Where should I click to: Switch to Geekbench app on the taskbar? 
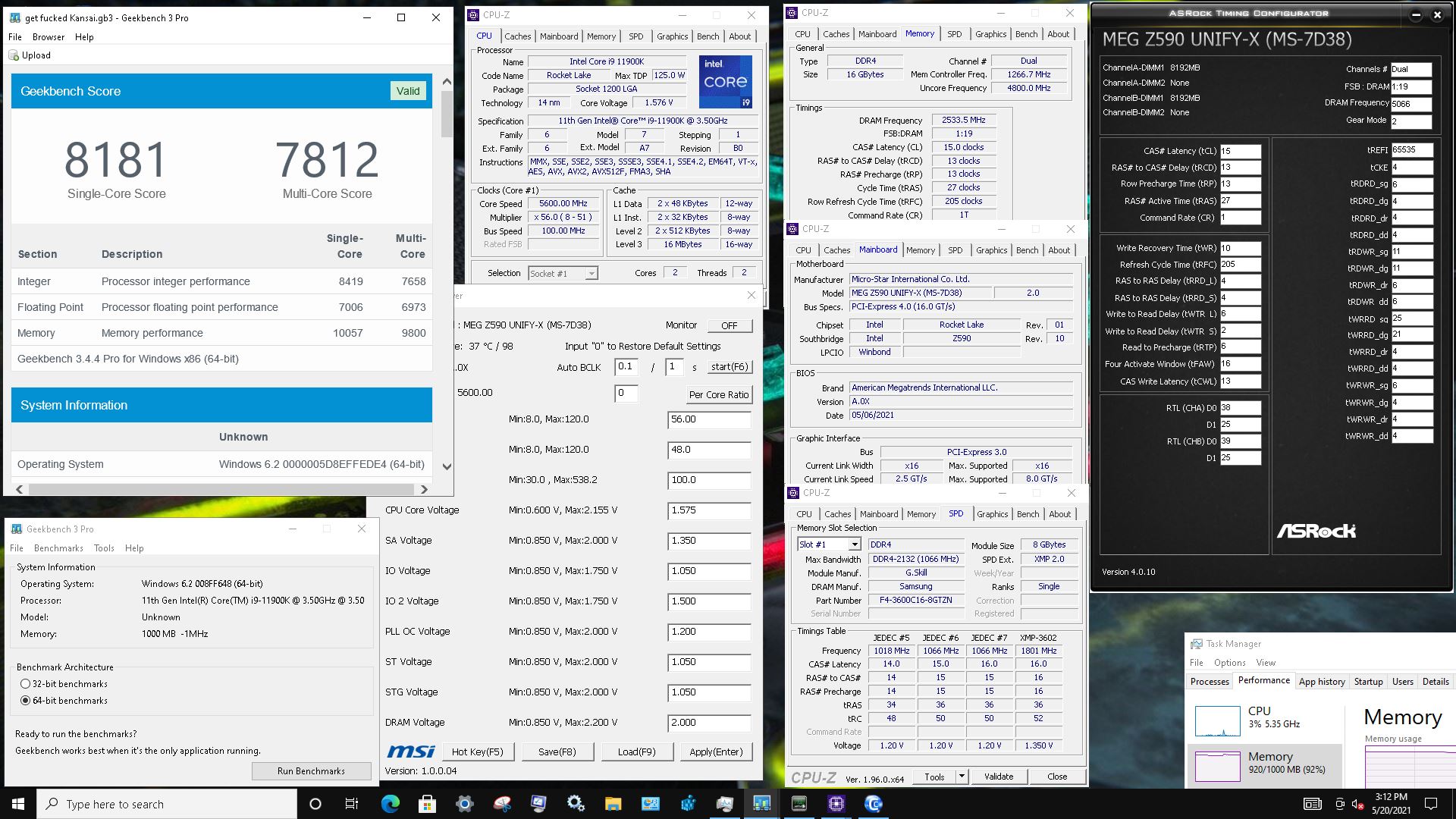click(761, 804)
